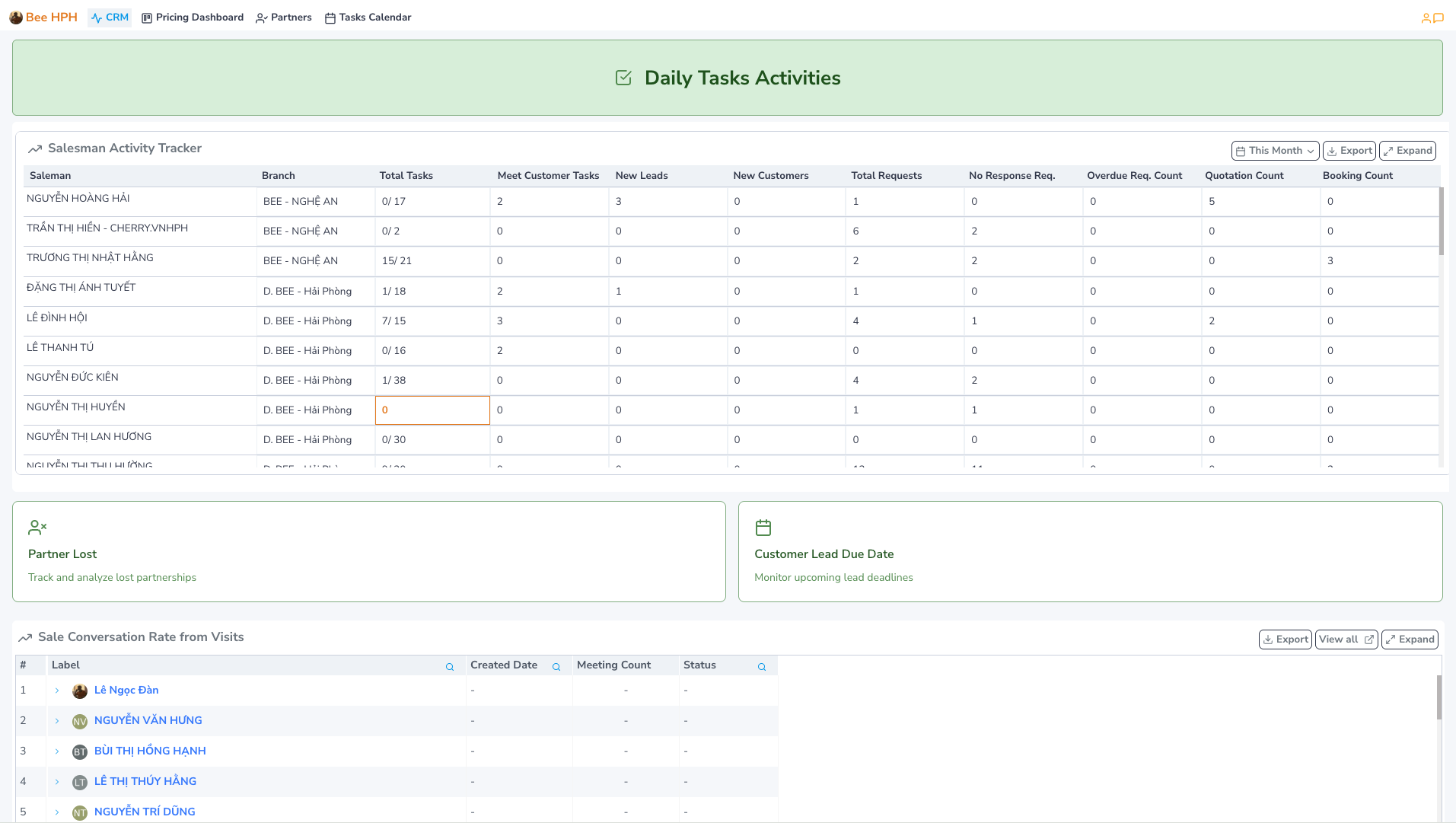The height and width of the screenshot is (823, 1456).
Task: Expand NGUYỄN VĂN HƯNG conversation row
Action: 58,720
